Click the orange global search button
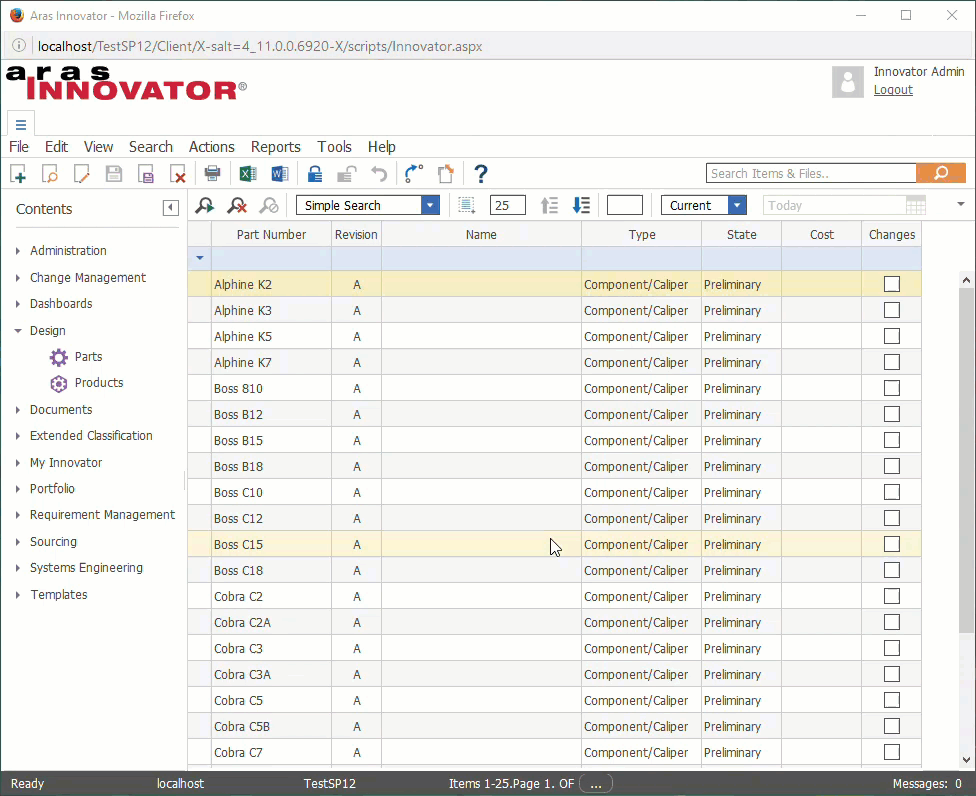The width and height of the screenshot is (976, 796). [x=941, y=173]
